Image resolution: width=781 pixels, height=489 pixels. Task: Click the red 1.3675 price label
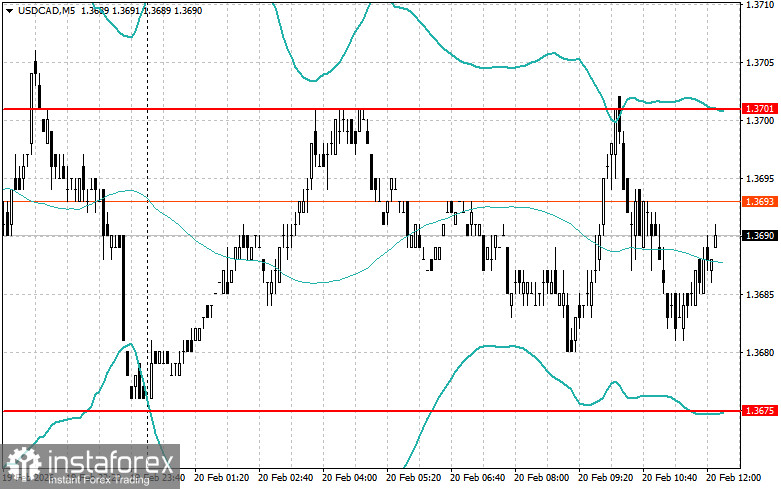pyautogui.click(x=760, y=411)
